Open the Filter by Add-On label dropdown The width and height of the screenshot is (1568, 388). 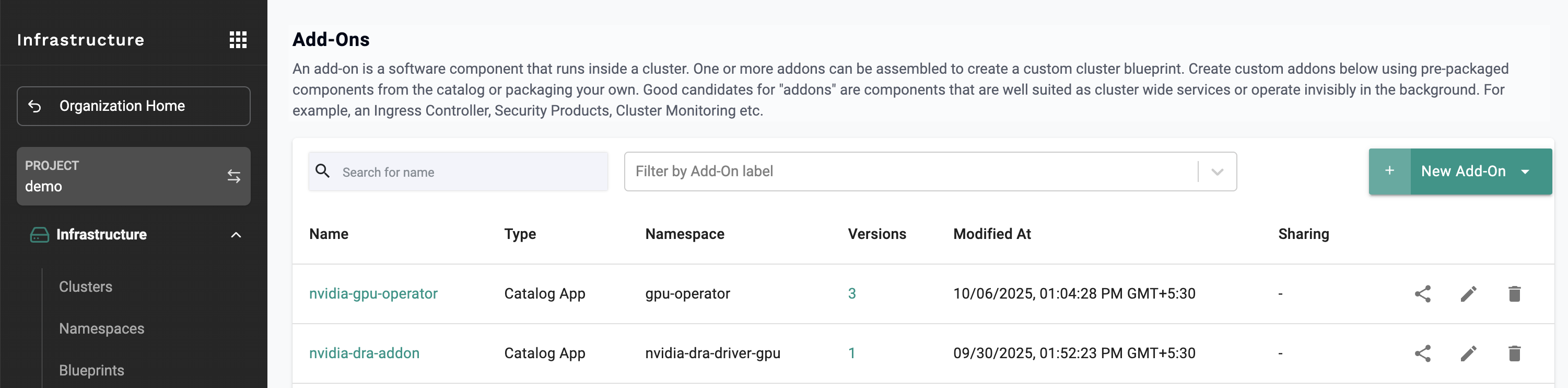(x=1216, y=172)
